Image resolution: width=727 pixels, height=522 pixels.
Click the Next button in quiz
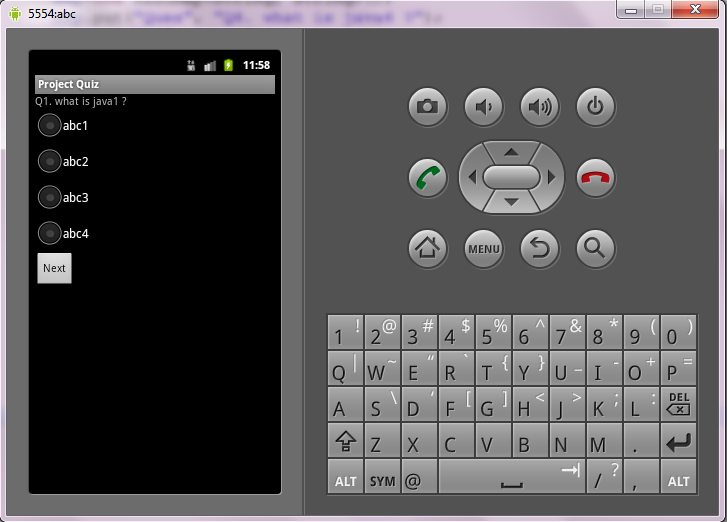point(54,268)
